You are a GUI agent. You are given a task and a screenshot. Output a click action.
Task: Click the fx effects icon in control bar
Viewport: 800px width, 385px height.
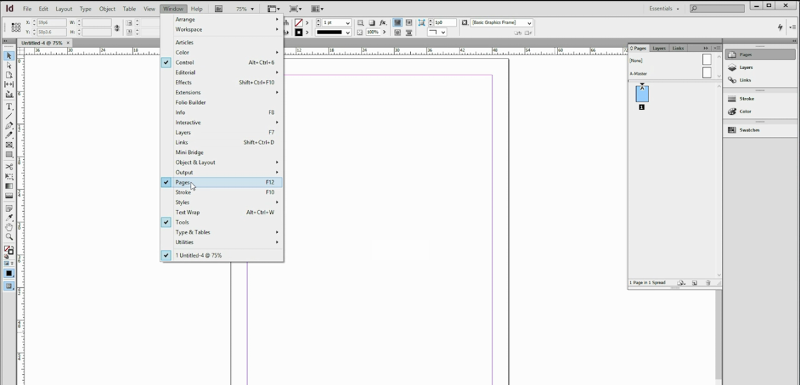click(383, 23)
